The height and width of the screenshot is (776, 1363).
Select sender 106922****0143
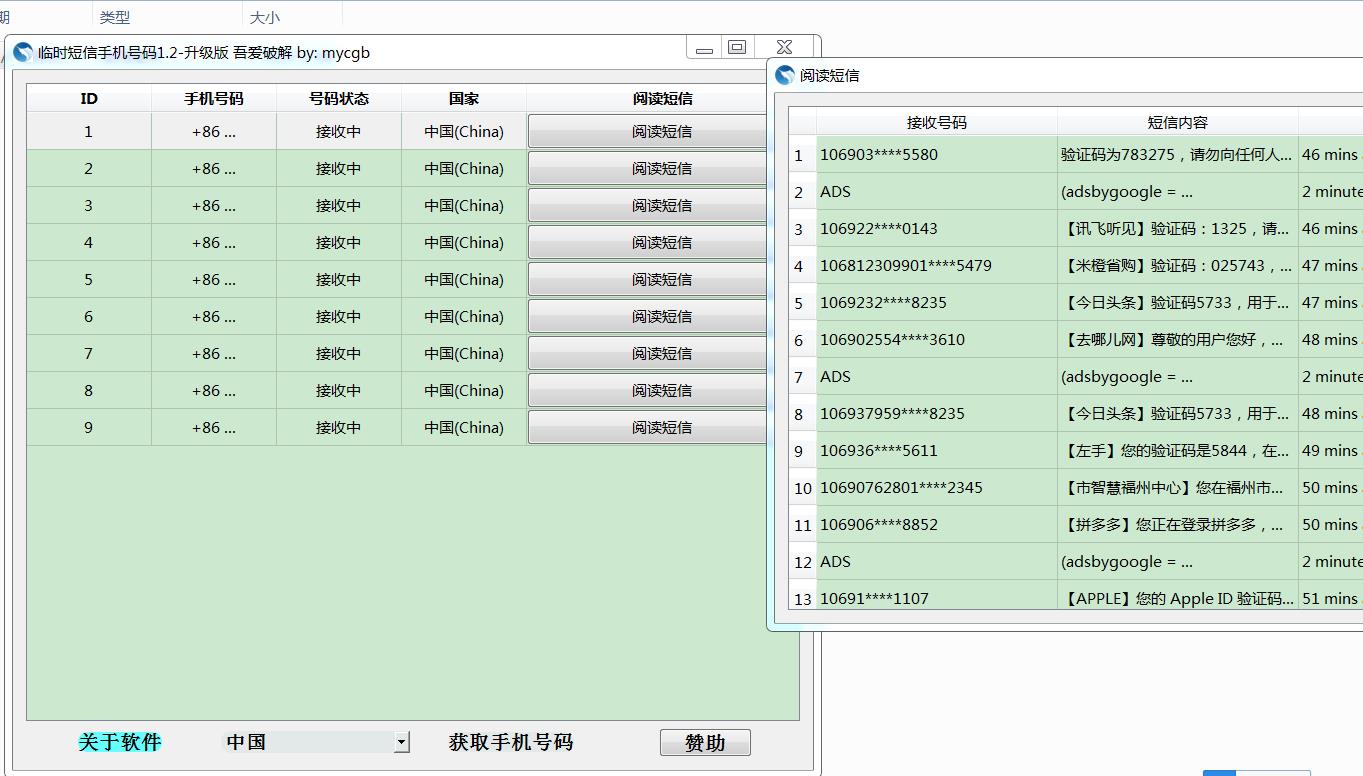[937, 229]
